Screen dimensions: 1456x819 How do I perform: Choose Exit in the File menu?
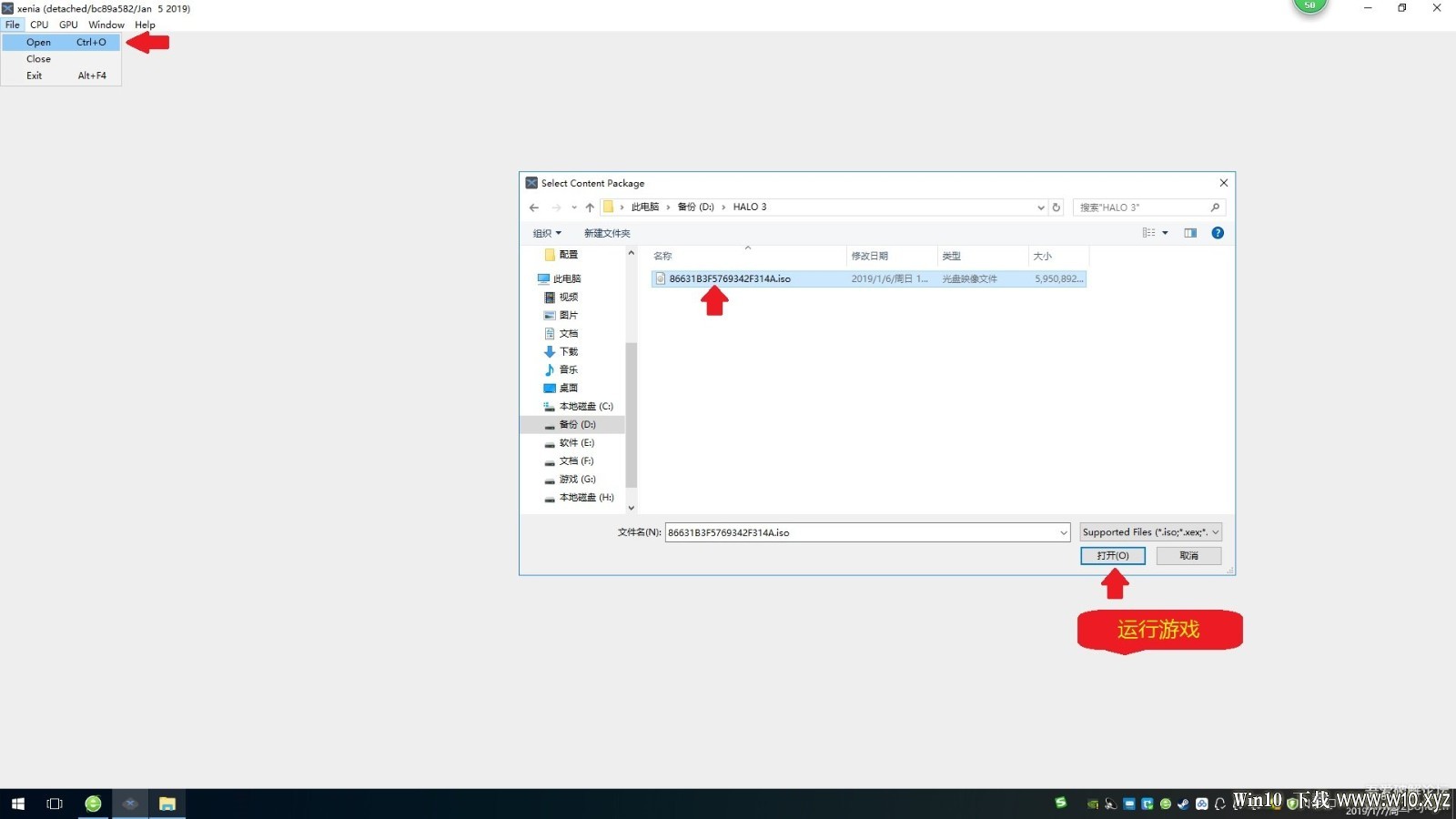(61, 76)
